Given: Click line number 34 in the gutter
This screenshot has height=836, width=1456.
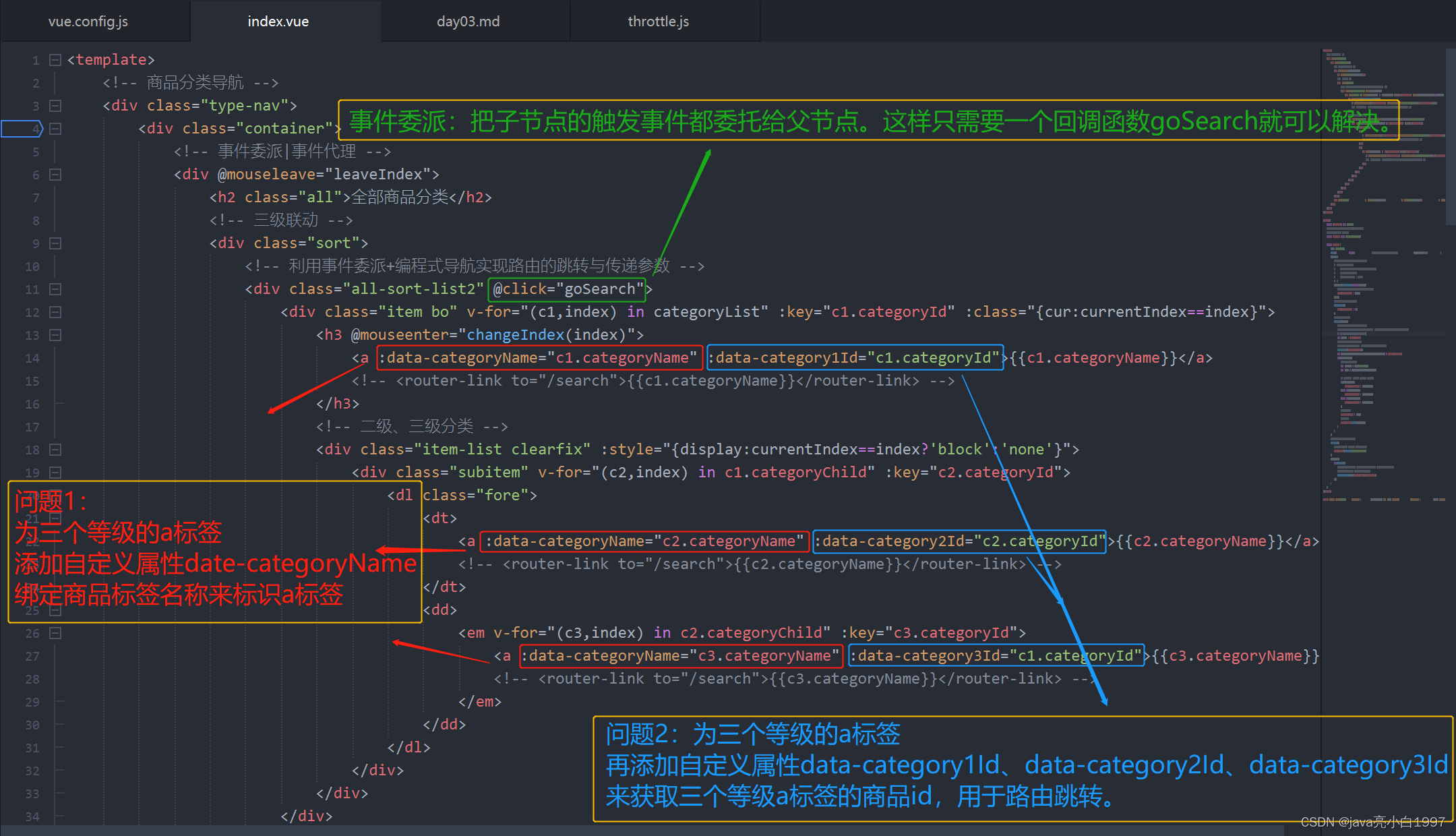Looking at the screenshot, I should tap(32, 817).
